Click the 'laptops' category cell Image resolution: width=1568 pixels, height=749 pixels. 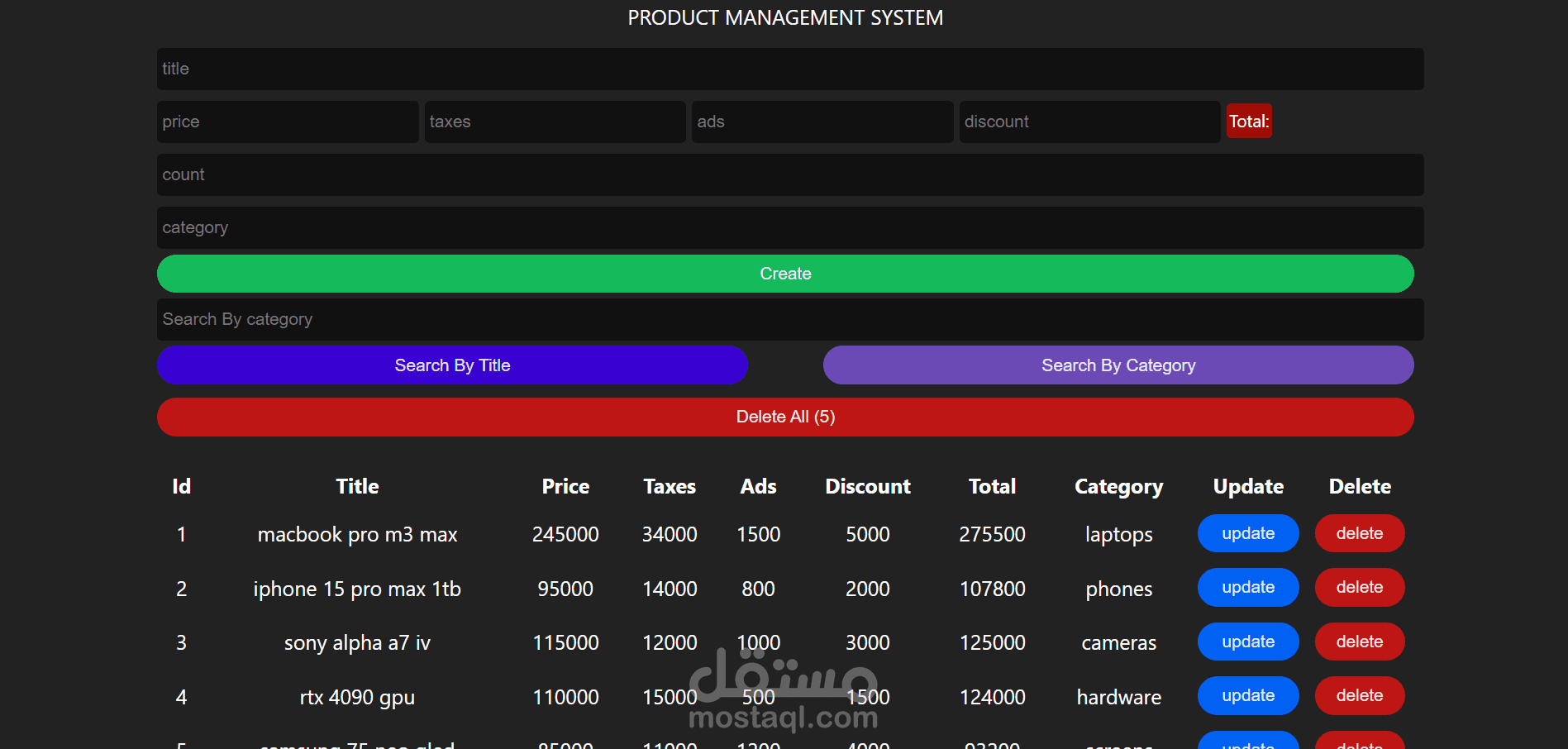click(x=1118, y=535)
